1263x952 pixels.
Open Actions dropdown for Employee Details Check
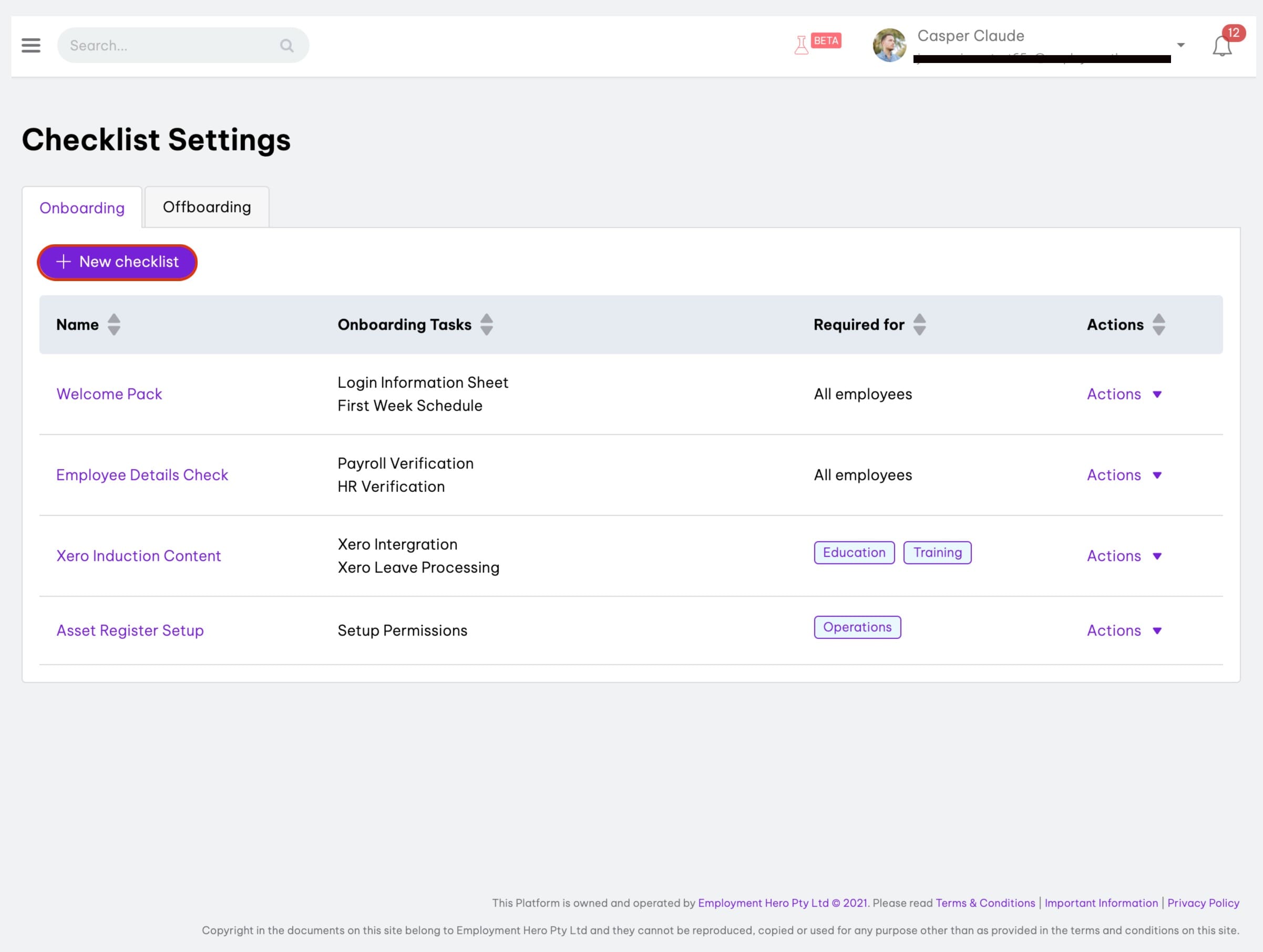(1124, 475)
